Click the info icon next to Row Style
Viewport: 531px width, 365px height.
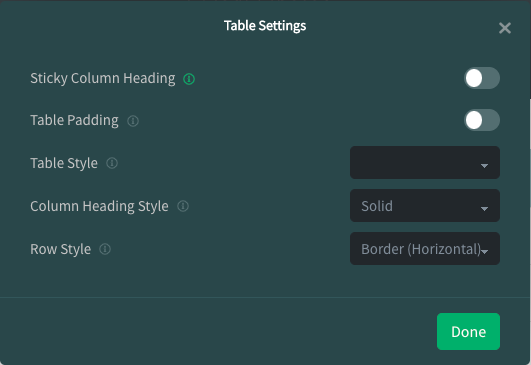[x=105, y=249]
